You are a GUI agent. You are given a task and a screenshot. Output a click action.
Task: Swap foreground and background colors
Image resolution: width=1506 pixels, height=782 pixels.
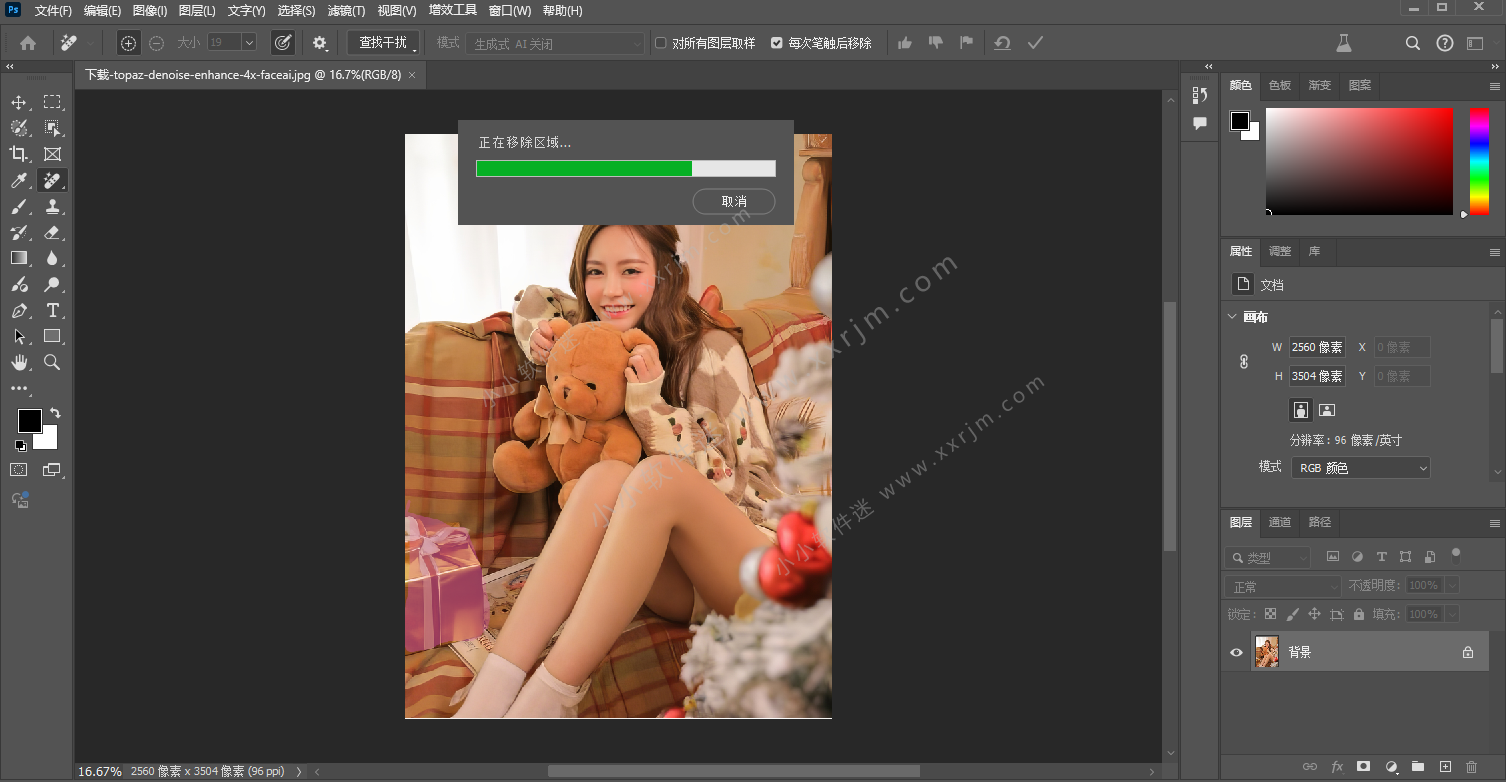[x=55, y=412]
